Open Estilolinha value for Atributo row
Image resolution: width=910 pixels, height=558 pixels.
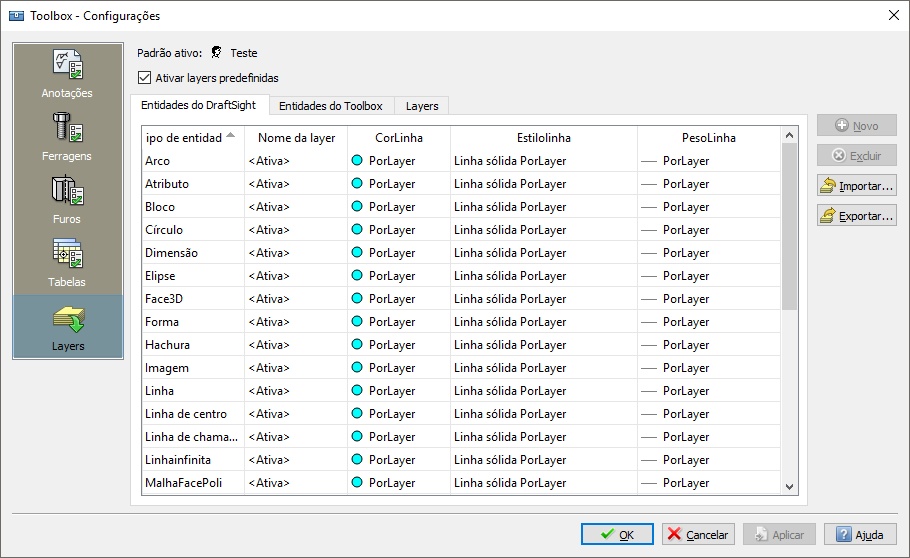coord(544,183)
